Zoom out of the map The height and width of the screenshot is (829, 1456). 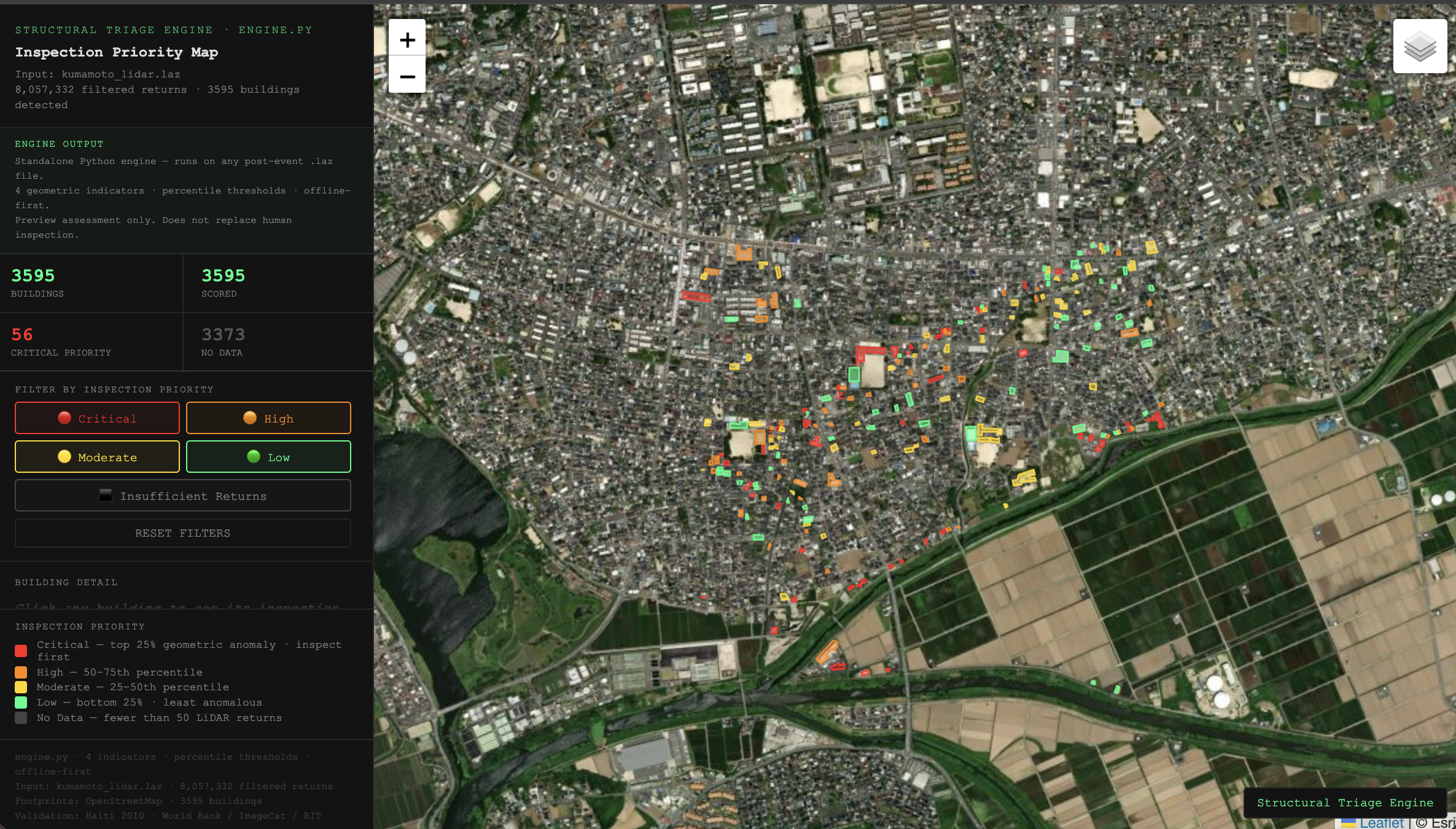tap(407, 76)
